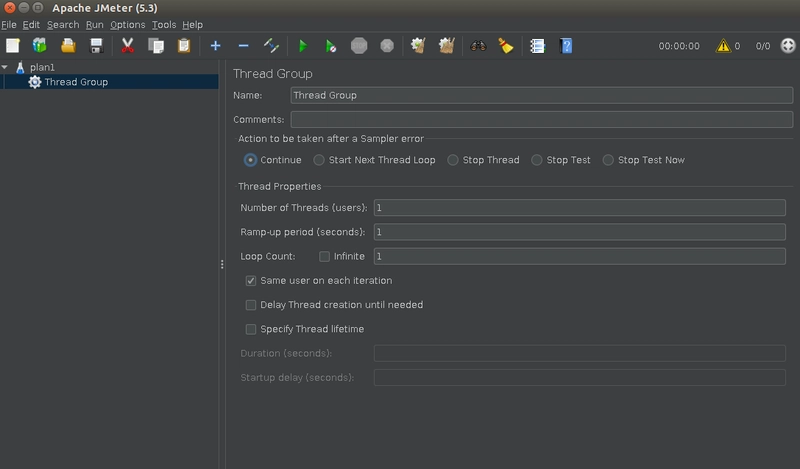
Task: Open the Search menu
Action: click(x=63, y=24)
